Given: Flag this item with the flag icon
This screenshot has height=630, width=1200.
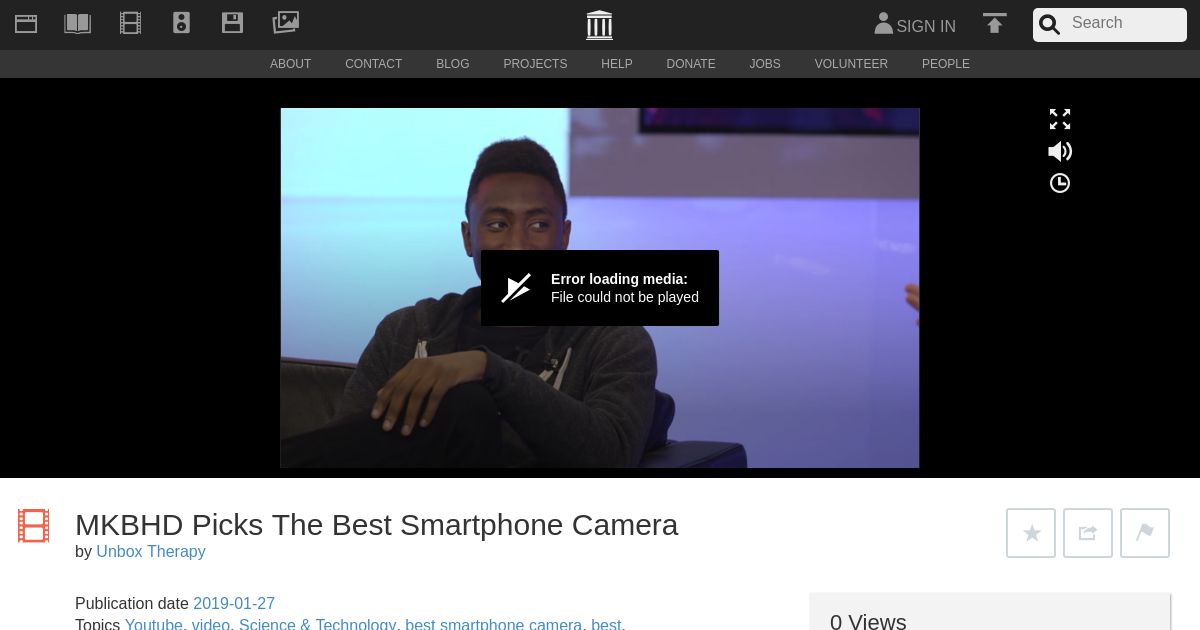Looking at the screenshot, I should tap(1145, 533).
